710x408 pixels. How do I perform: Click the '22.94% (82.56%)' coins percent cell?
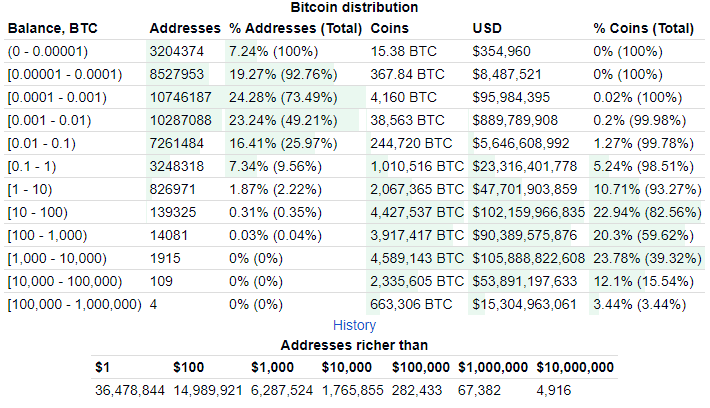[648, 212]
